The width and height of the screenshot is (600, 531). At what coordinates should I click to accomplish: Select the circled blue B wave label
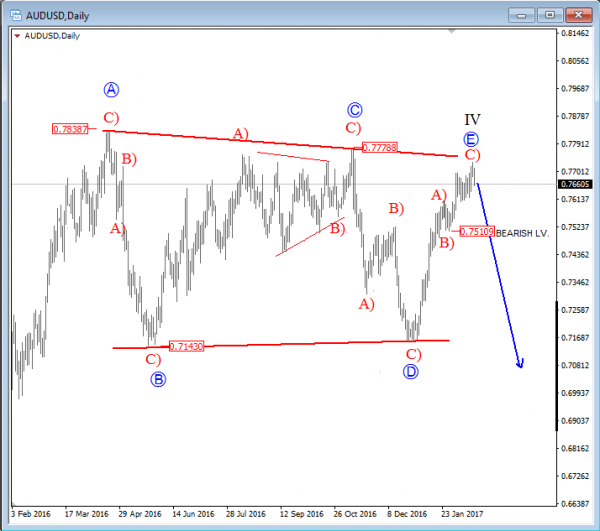(158, 379)
